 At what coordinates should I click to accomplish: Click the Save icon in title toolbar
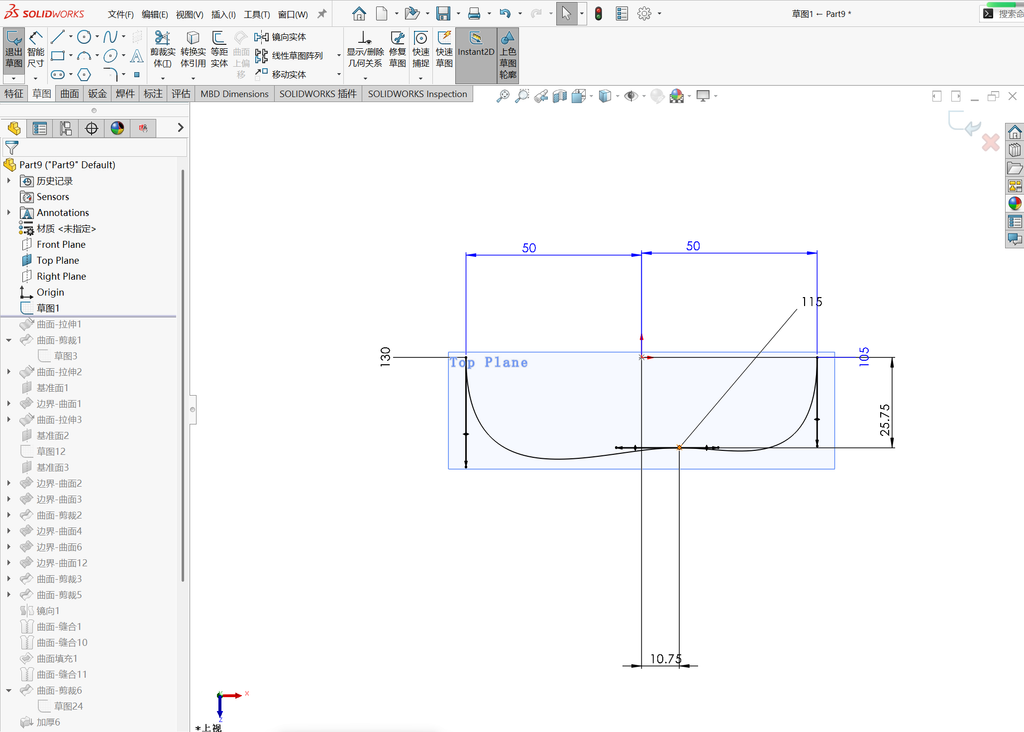[x=443, y=13]
